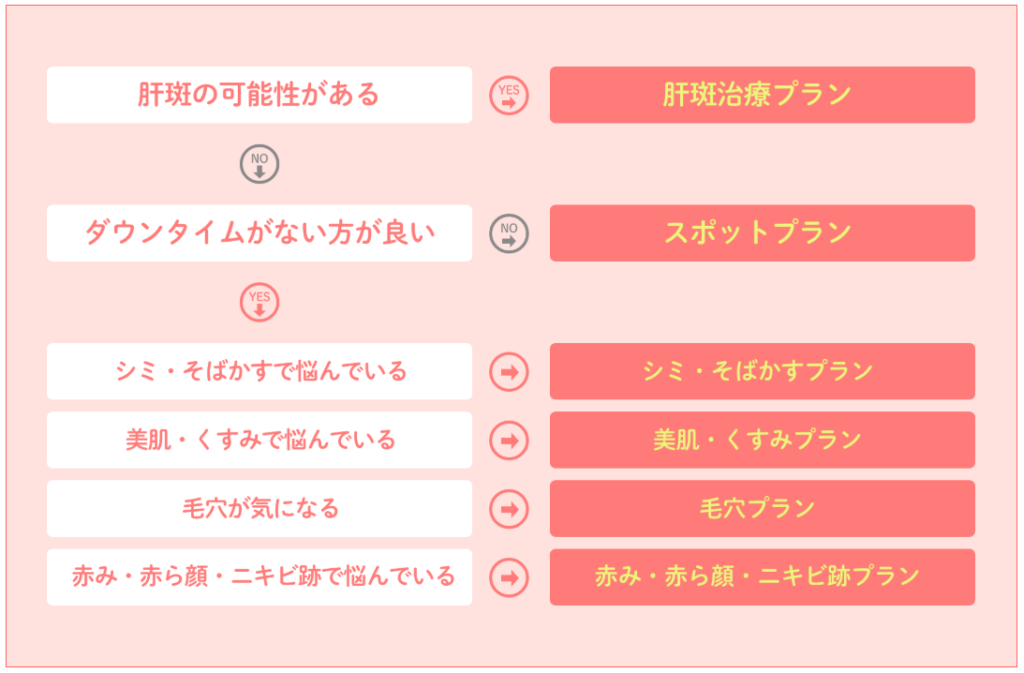
Task: Click the シミ・そばかすで悩んでいる box
Action: (x=259, y=371)
